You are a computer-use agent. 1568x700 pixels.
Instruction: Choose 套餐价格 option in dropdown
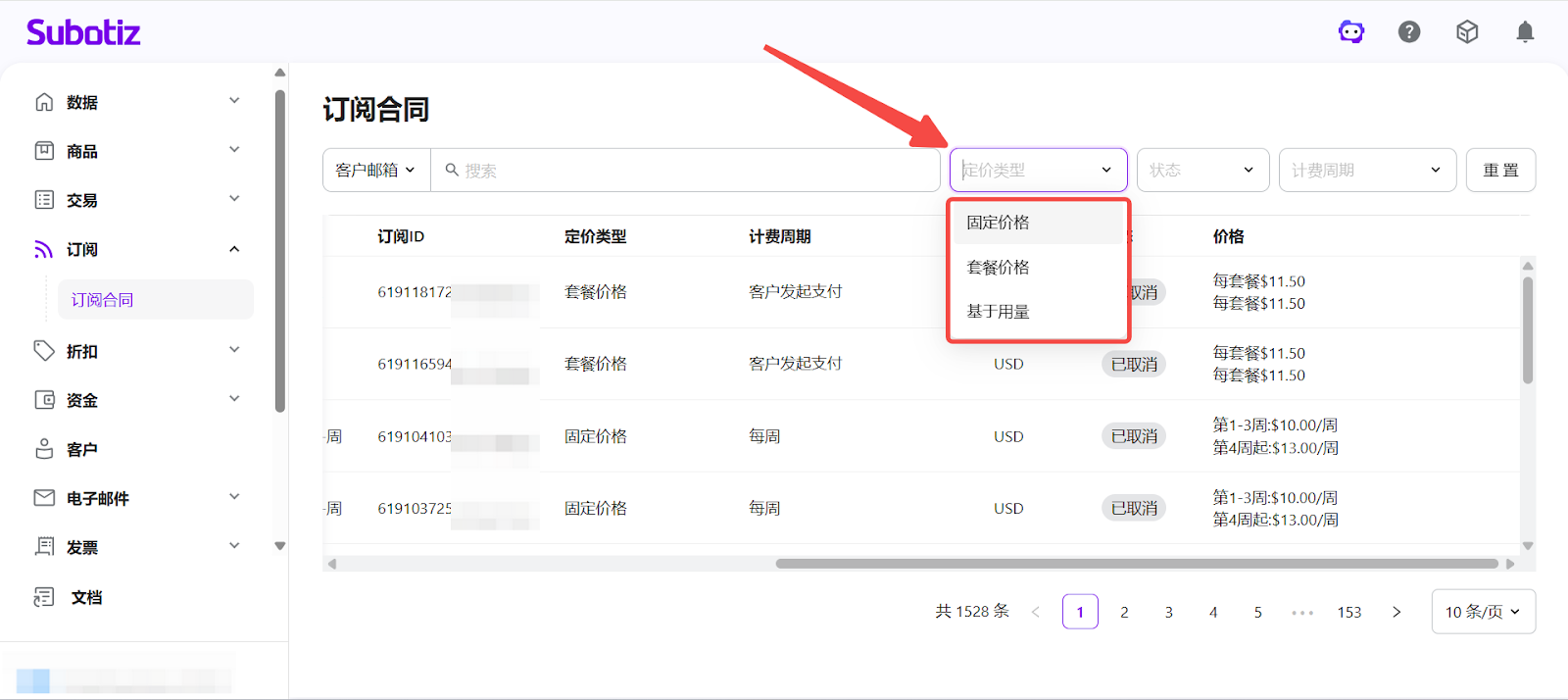click(998, 268)
